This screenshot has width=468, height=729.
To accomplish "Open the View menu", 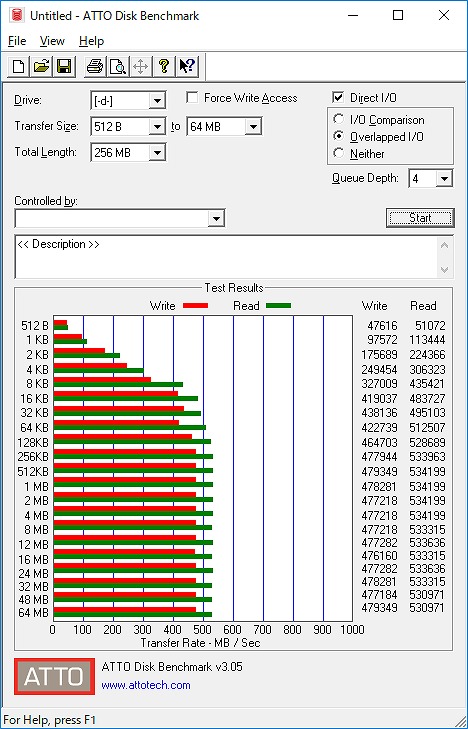I will tap(52, 41).
